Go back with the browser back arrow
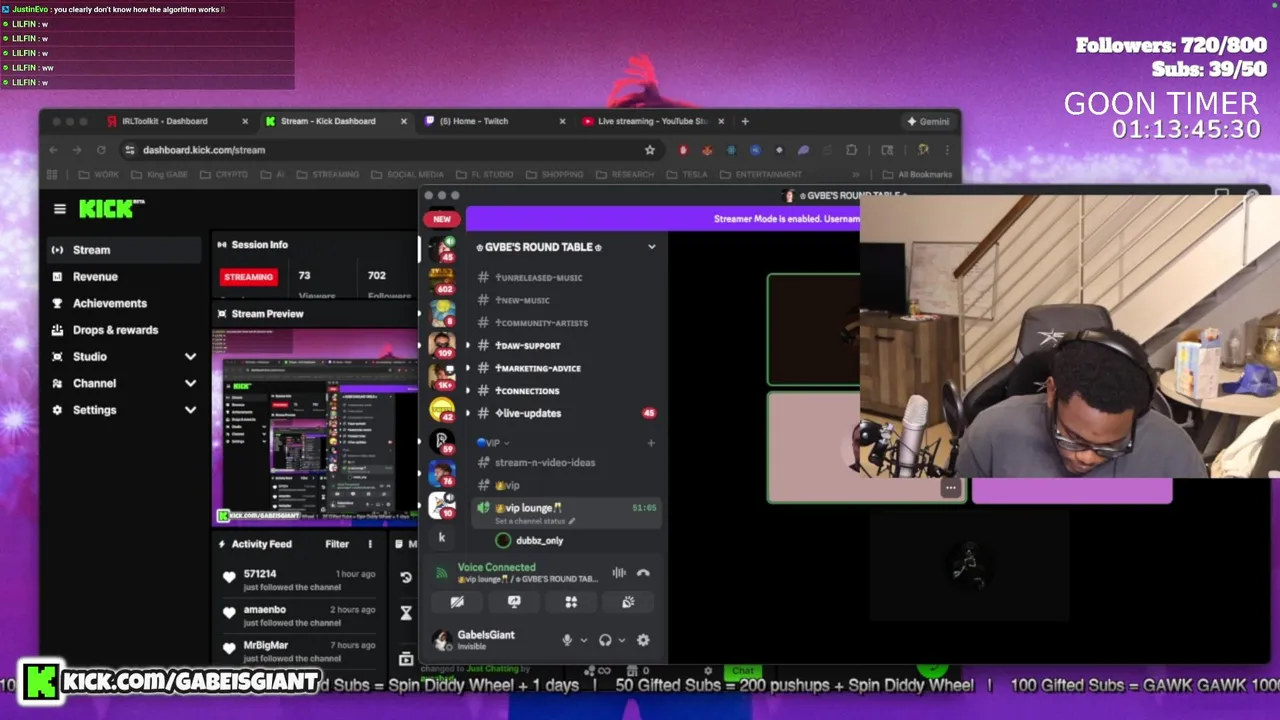 coord(53,150)
